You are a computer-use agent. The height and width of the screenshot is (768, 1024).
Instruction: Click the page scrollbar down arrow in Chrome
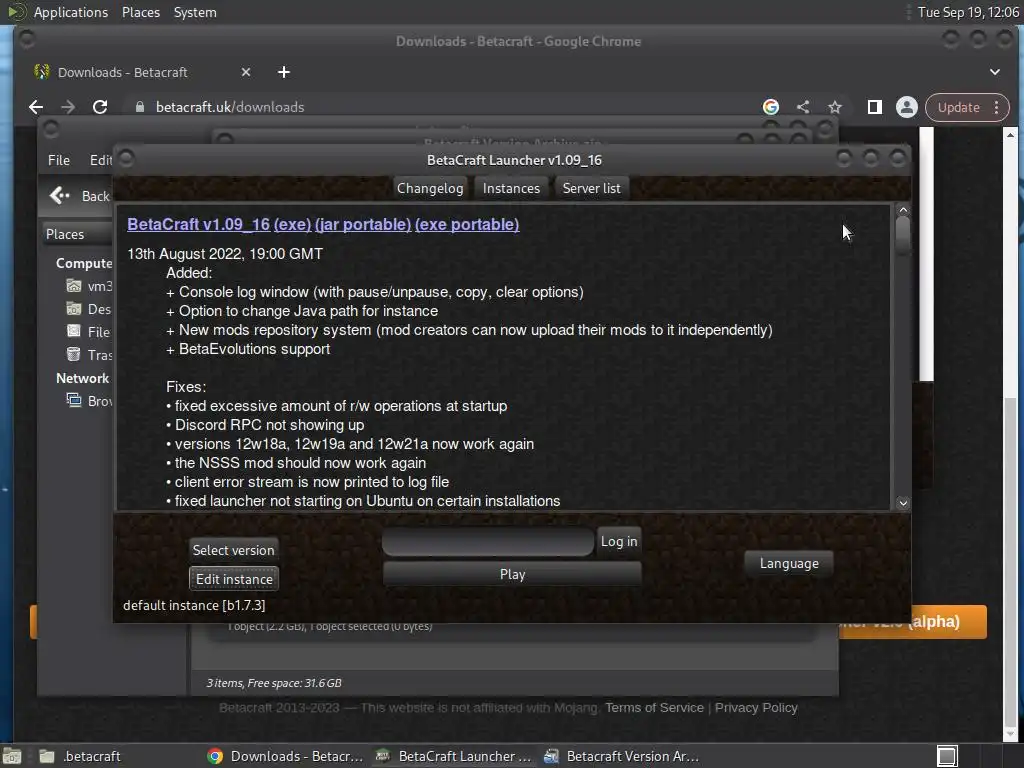[x=1010, y=734]
